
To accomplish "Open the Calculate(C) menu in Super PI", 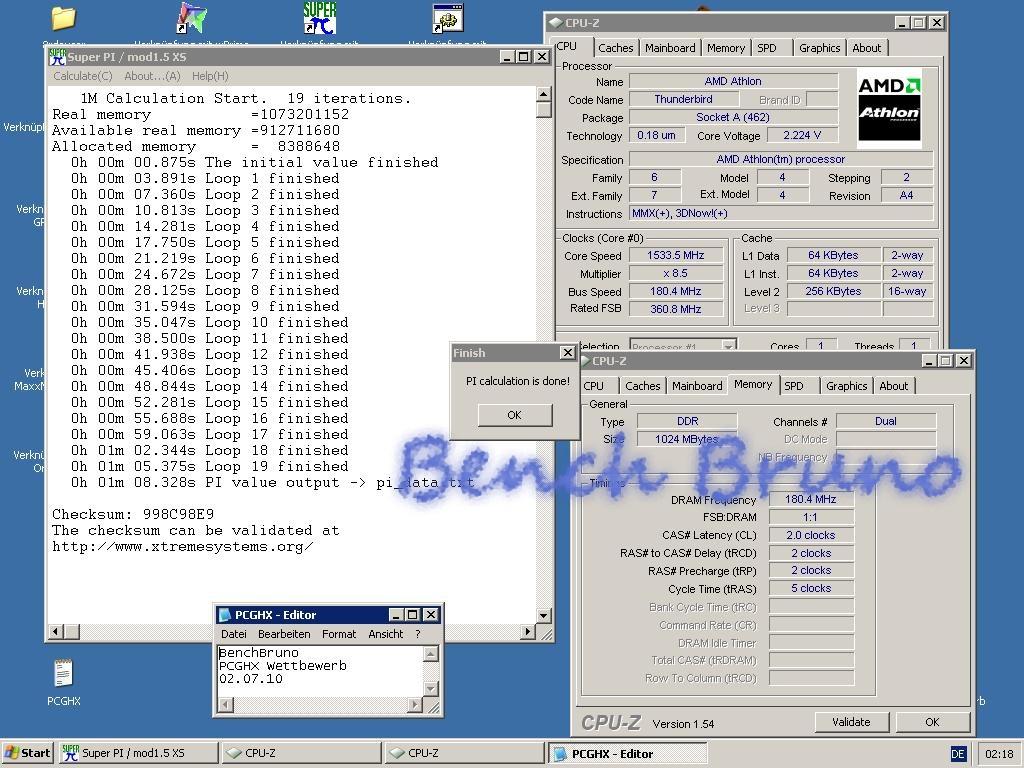I will click(x=83, y=76).
